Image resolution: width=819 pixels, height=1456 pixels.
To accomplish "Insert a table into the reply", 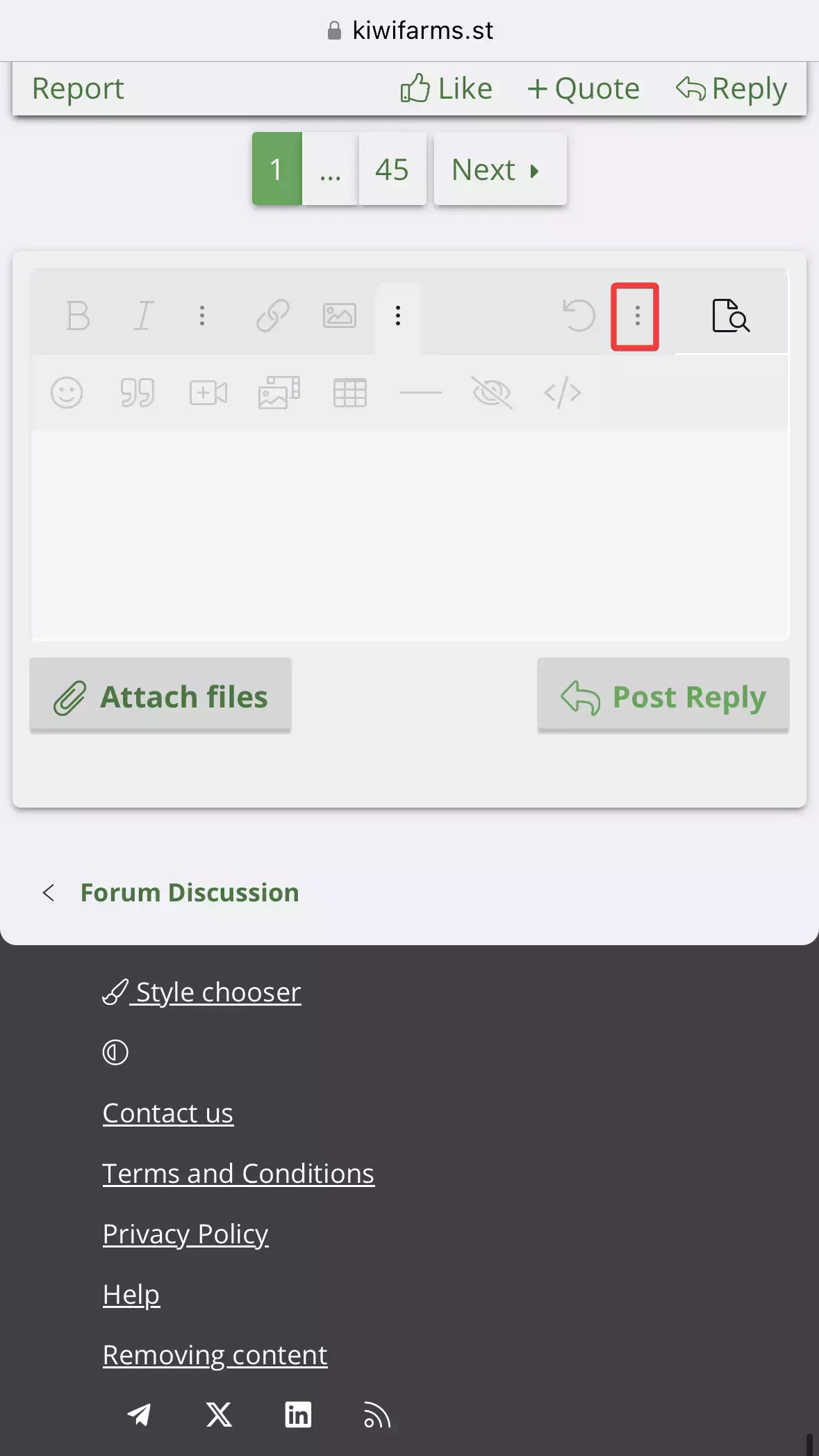I will pos(350,393).
